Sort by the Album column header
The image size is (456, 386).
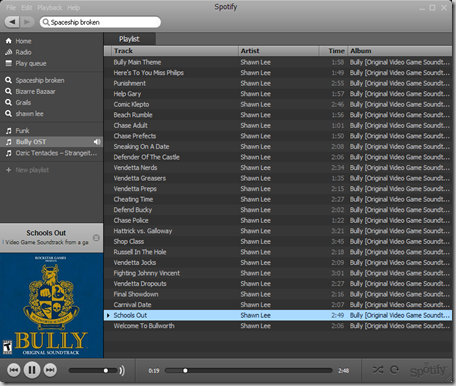(400, 51)
